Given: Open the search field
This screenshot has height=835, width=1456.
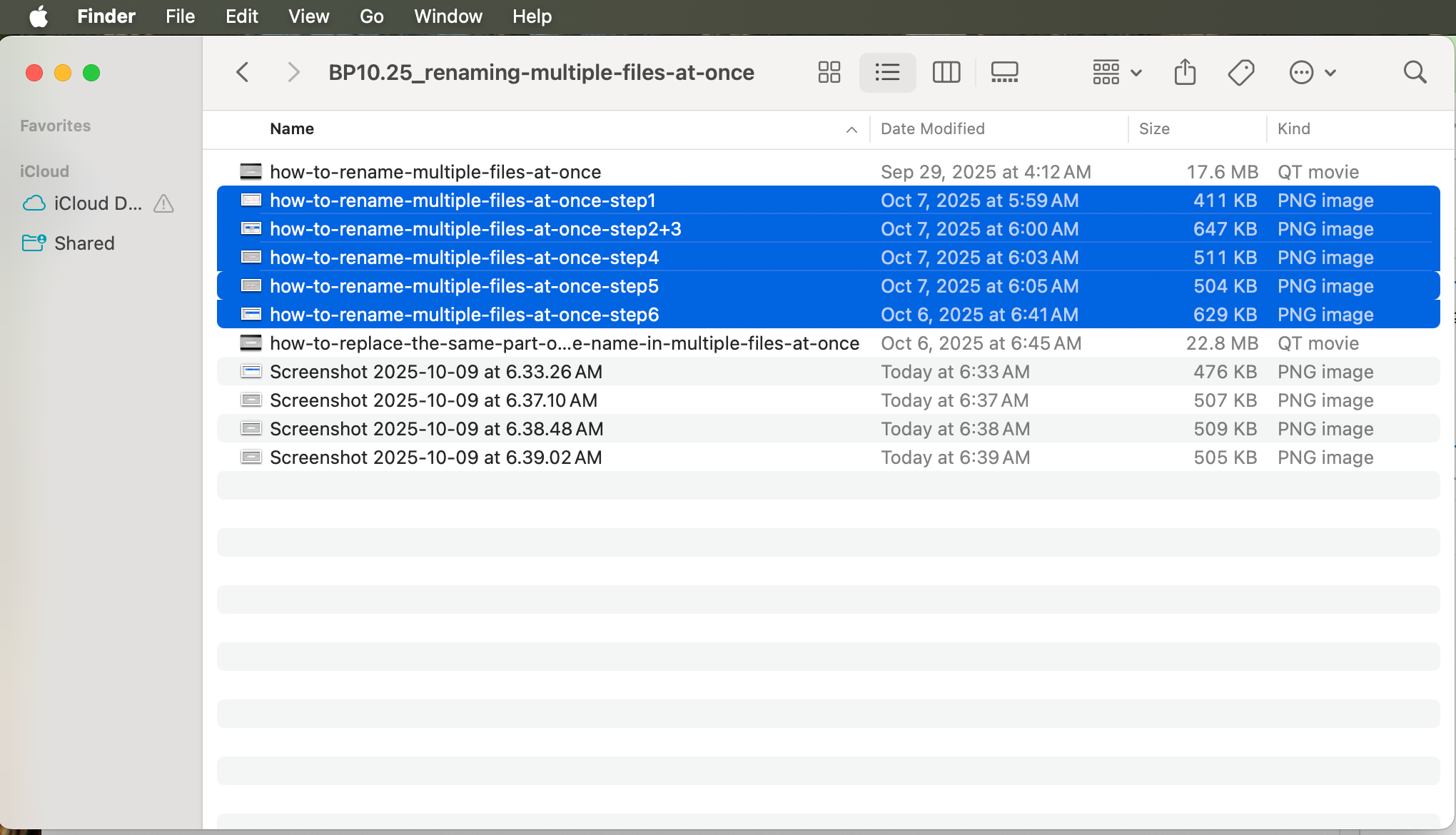Looking at the screenshot, I should click(x=1415, y=72).
